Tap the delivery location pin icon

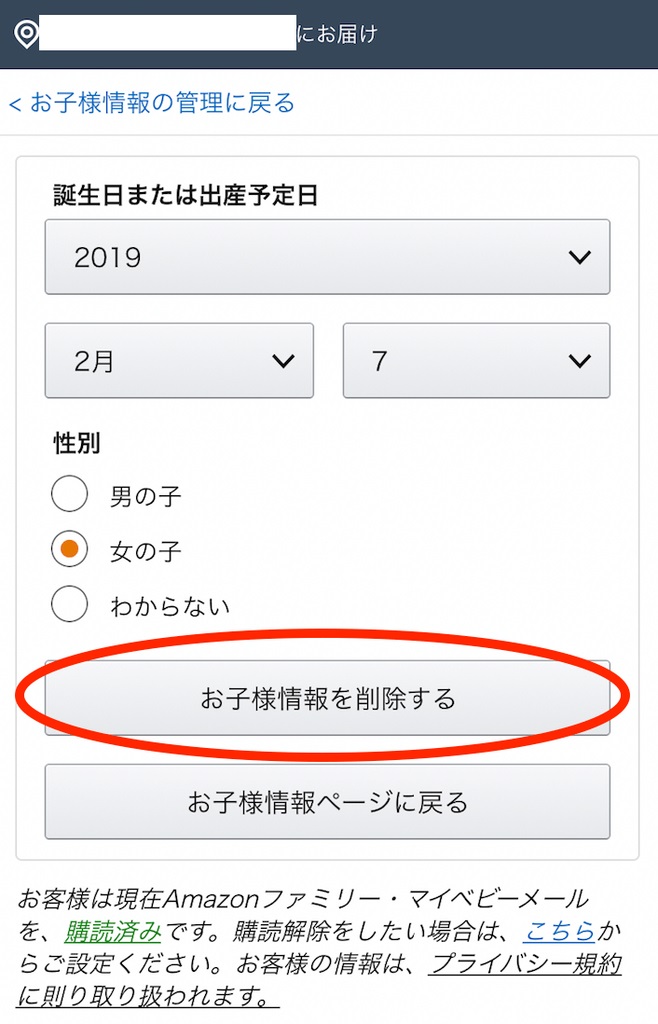(26, 34)
